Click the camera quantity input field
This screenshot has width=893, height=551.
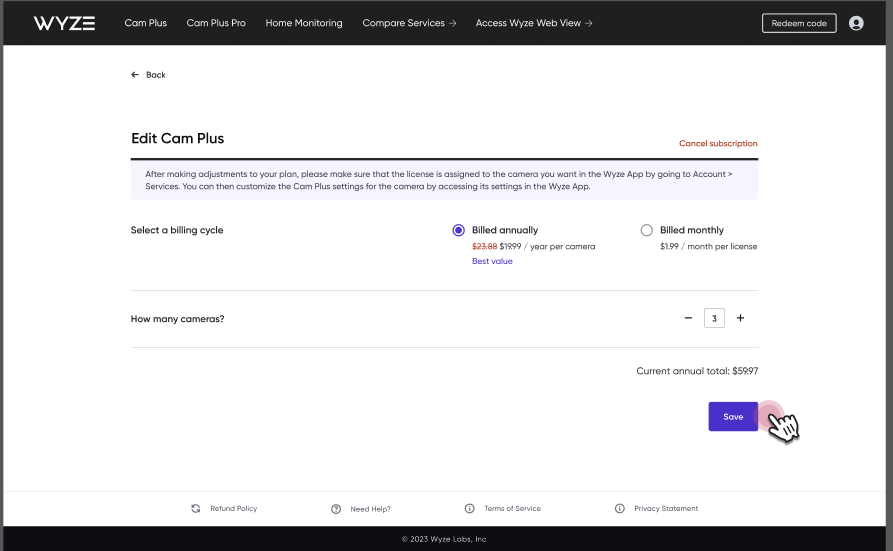pyautogui.click(x=714, y=318)
